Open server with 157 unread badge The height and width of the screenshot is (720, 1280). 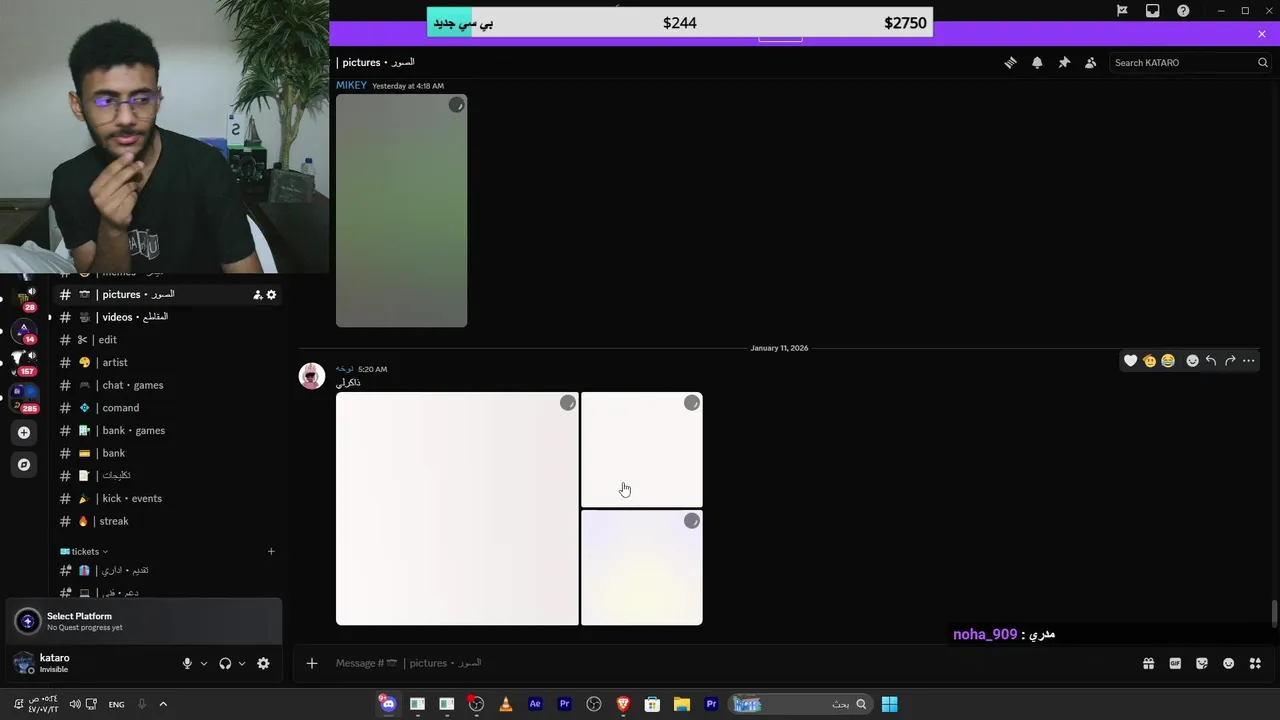tap(24, 362)
